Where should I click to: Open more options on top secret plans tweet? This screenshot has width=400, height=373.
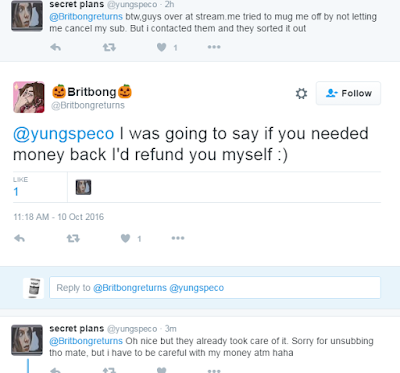click(214, 47)
